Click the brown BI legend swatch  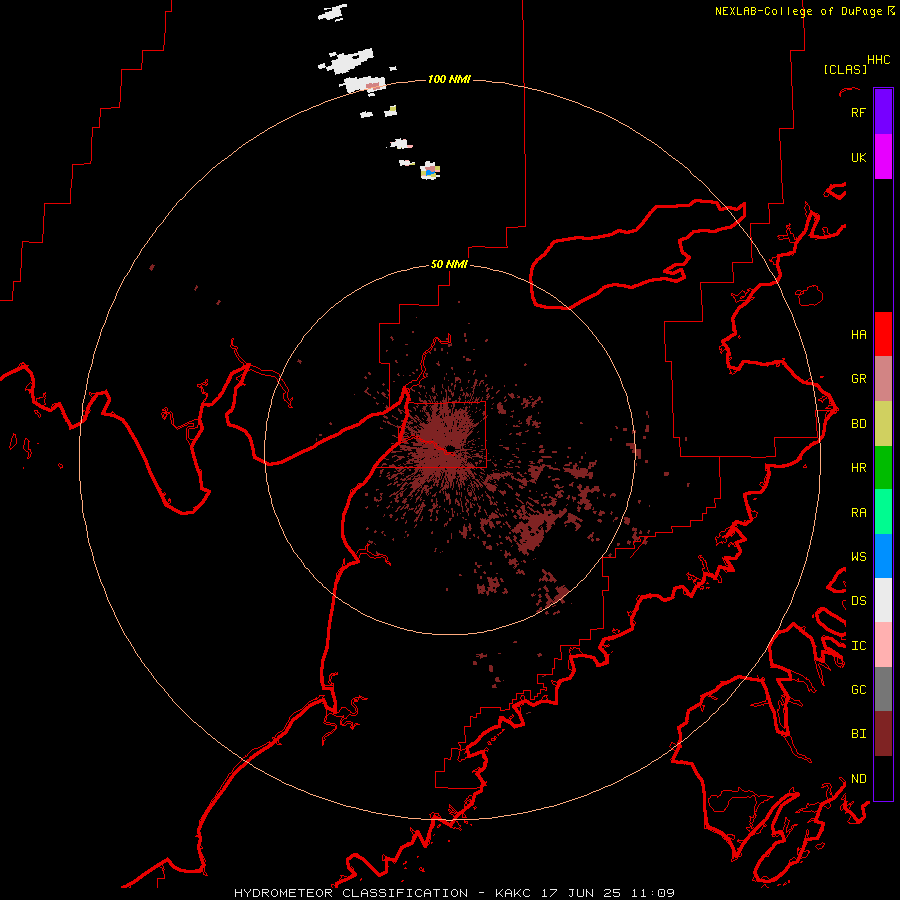coord(883,734)
